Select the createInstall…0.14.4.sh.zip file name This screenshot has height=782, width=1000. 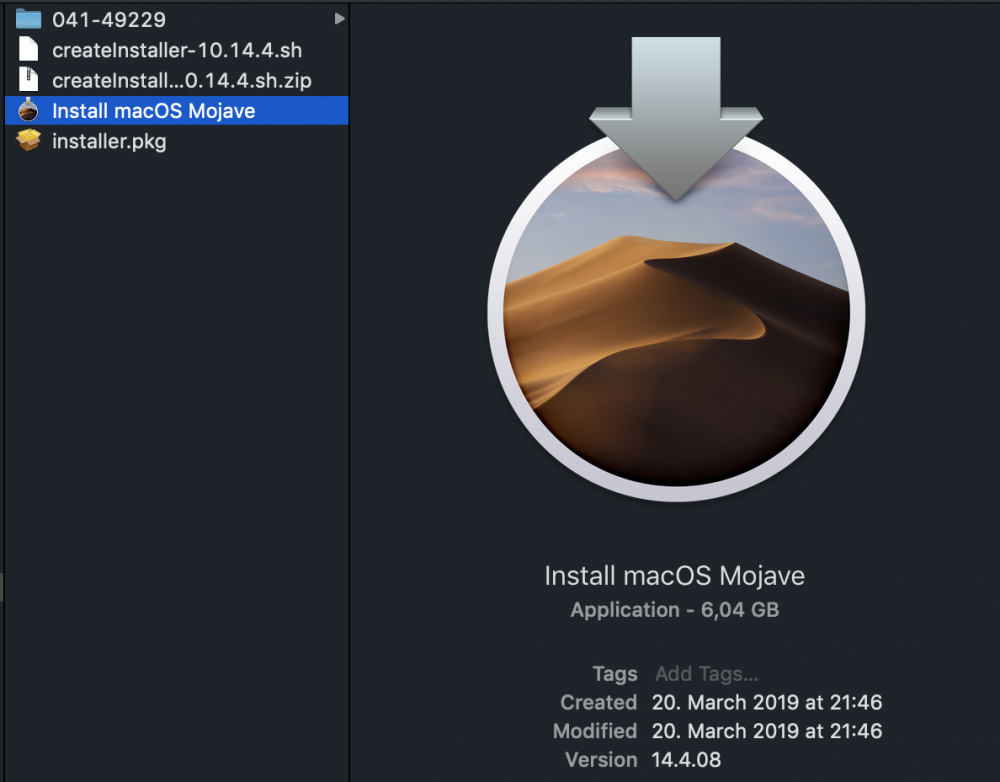click(182, 81)
